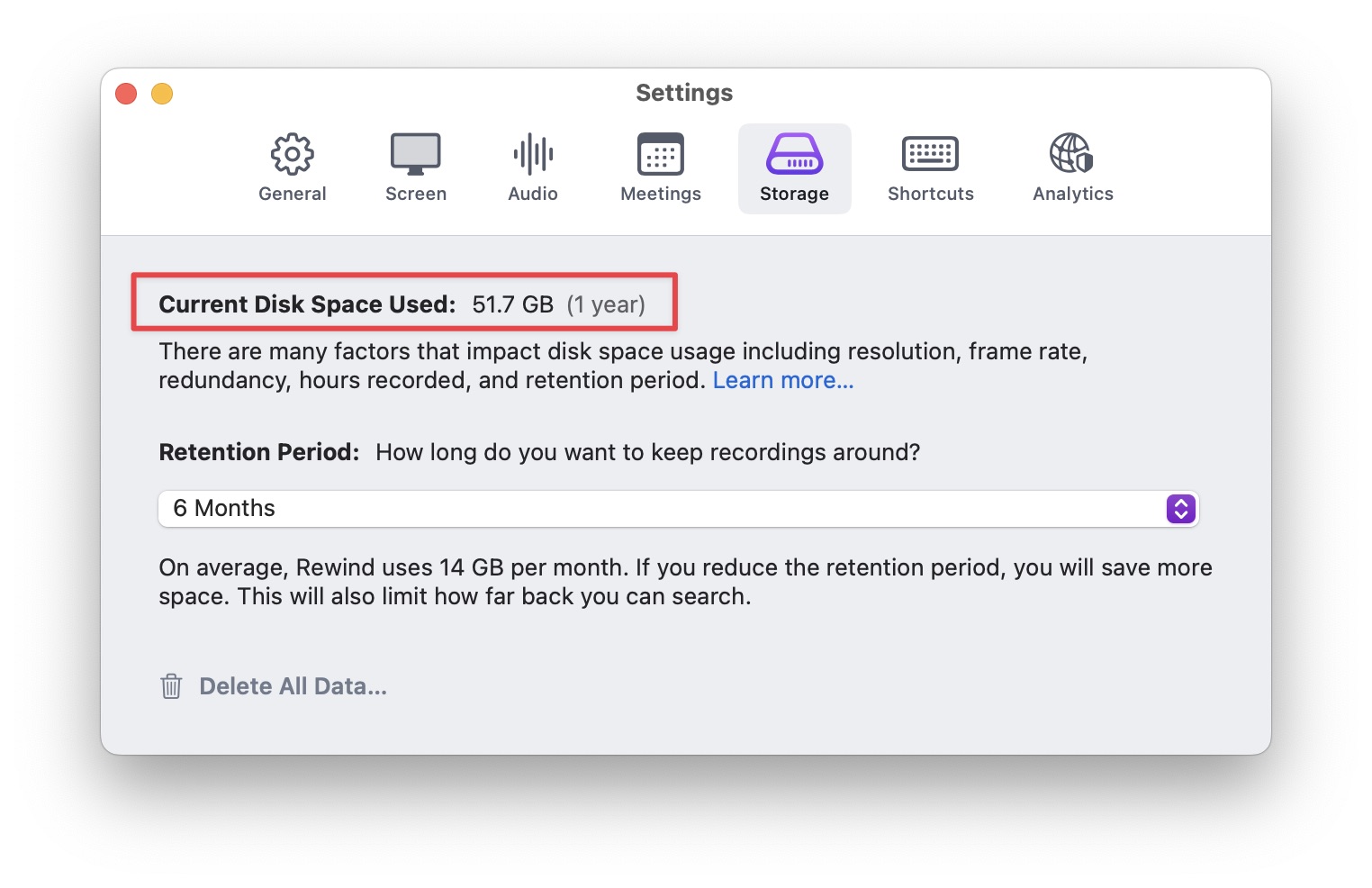
Task: Click the trash can icon
Action: [171, 686]
